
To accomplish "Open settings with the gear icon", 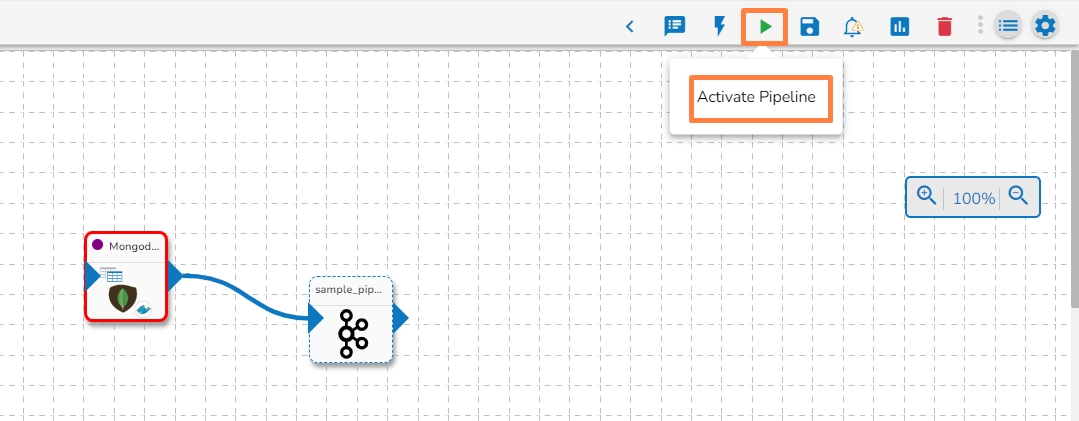I will [1045, 26].
